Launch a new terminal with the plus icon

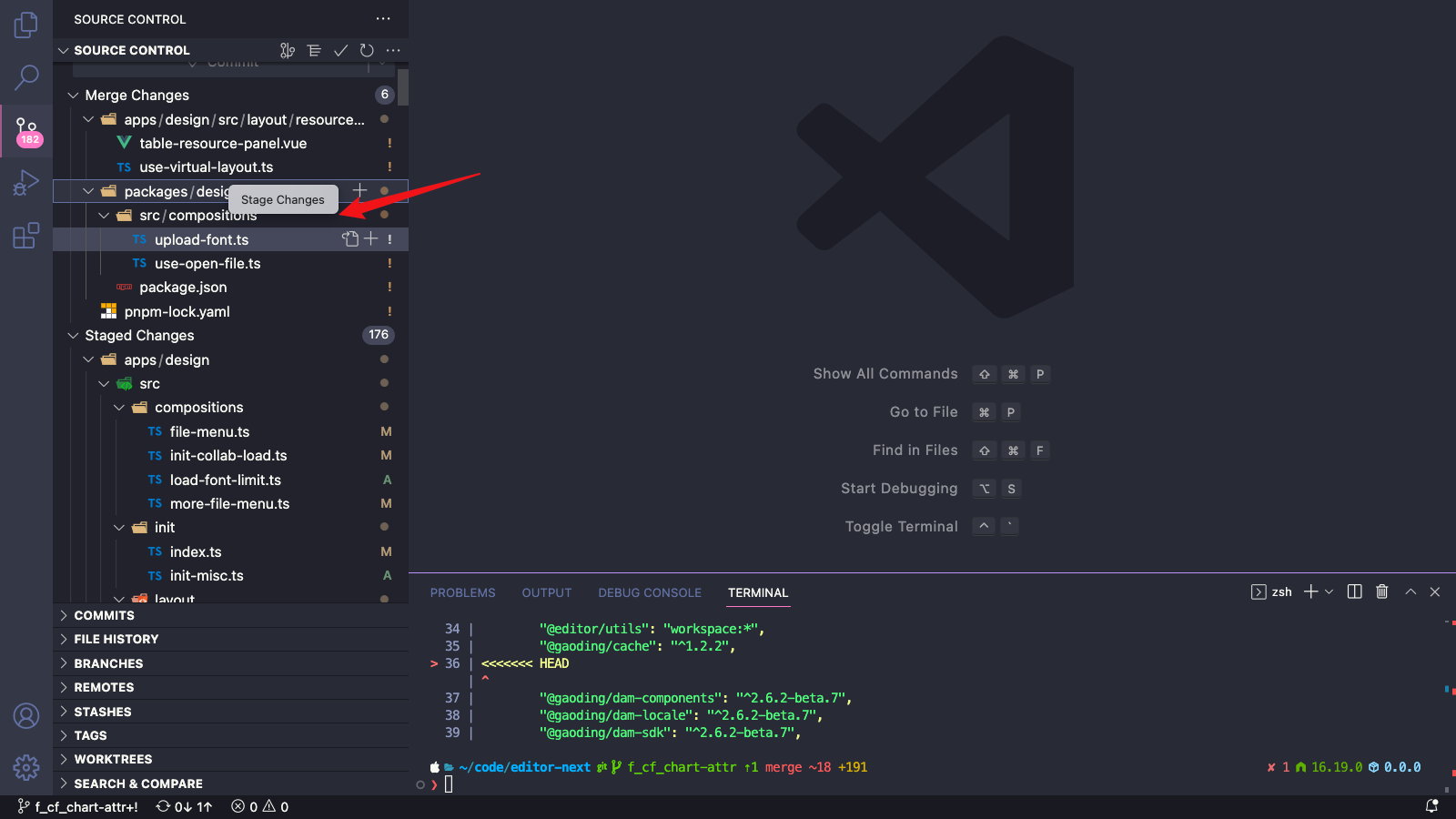coord(1310,591)
